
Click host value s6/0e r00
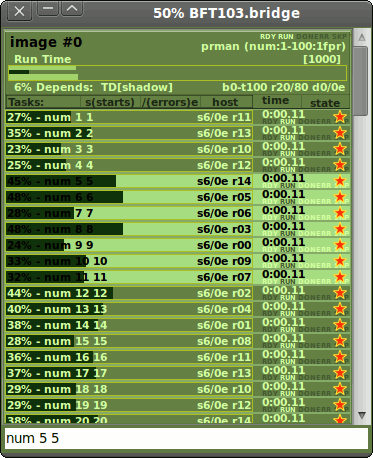224,245
